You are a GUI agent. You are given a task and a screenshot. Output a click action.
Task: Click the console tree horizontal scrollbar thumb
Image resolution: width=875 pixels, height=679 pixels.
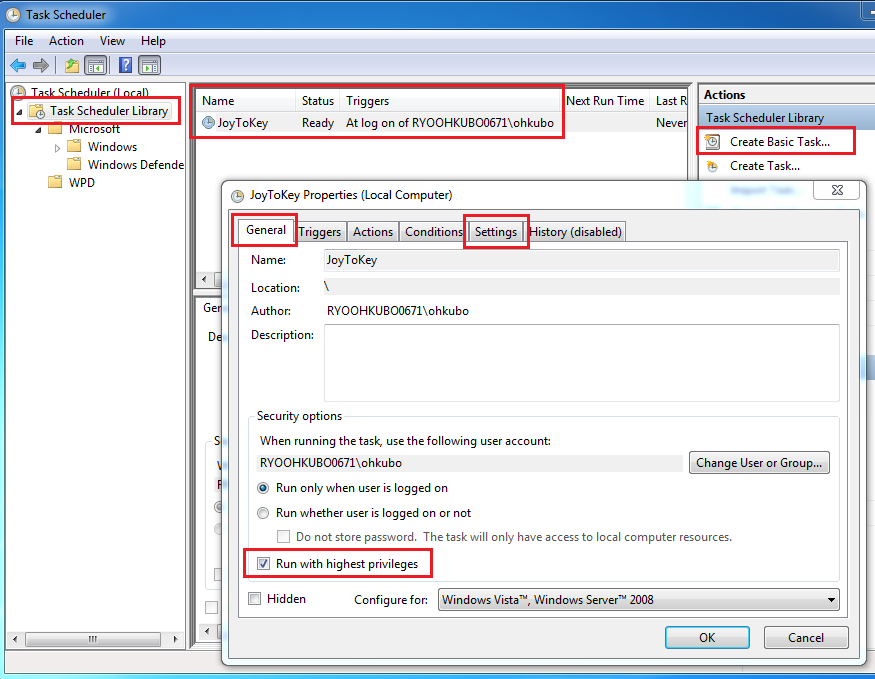coord(93,639)
